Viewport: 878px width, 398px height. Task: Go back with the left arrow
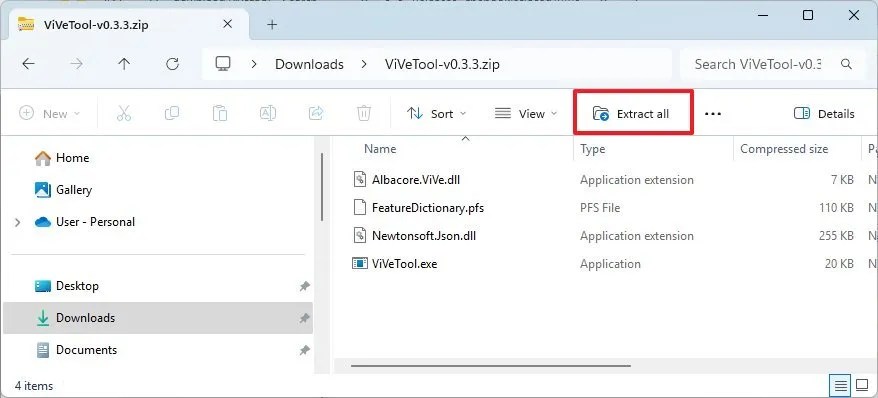(x=29, y=64)
